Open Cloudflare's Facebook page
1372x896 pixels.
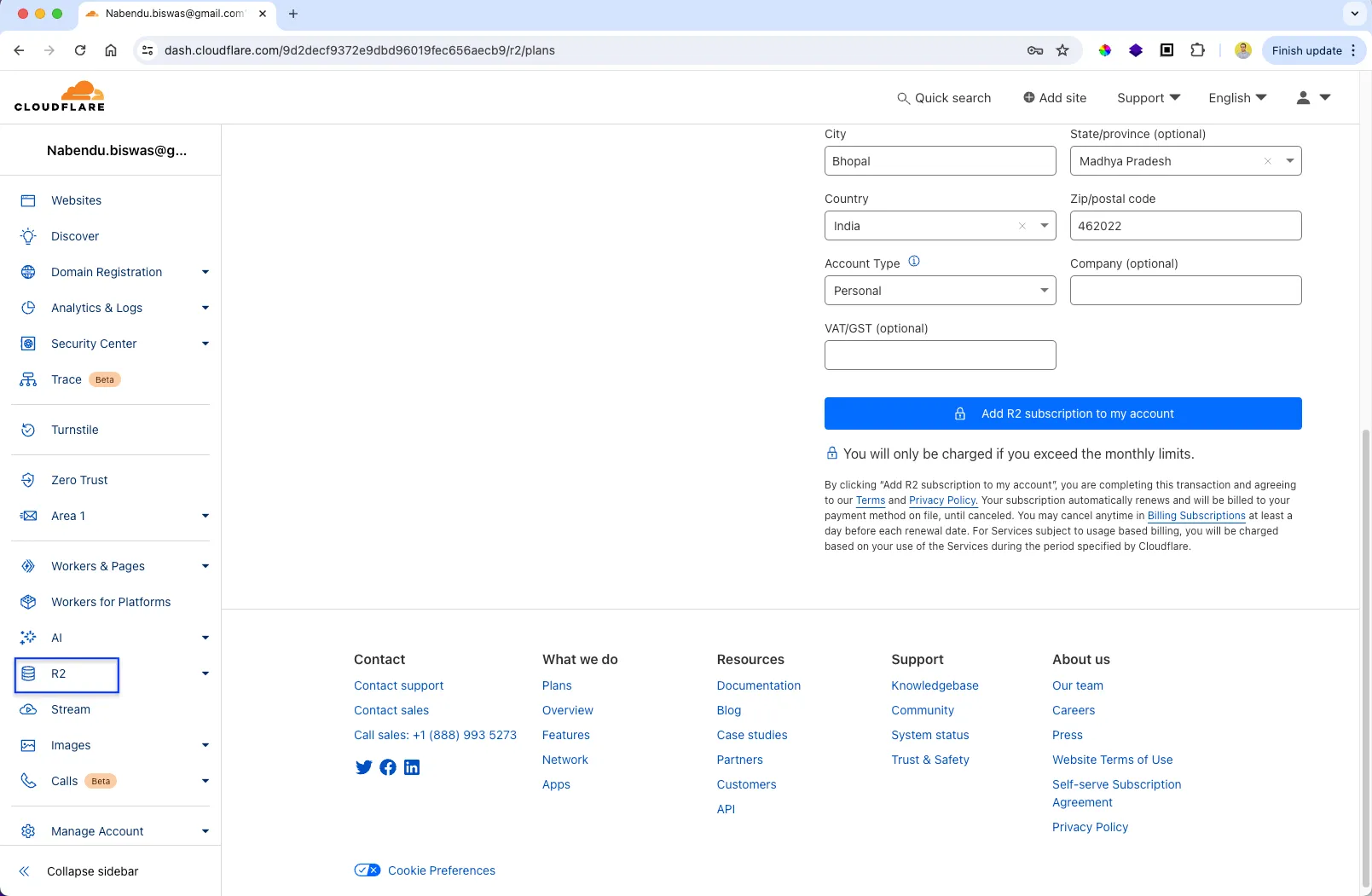(x=388, y=767)
